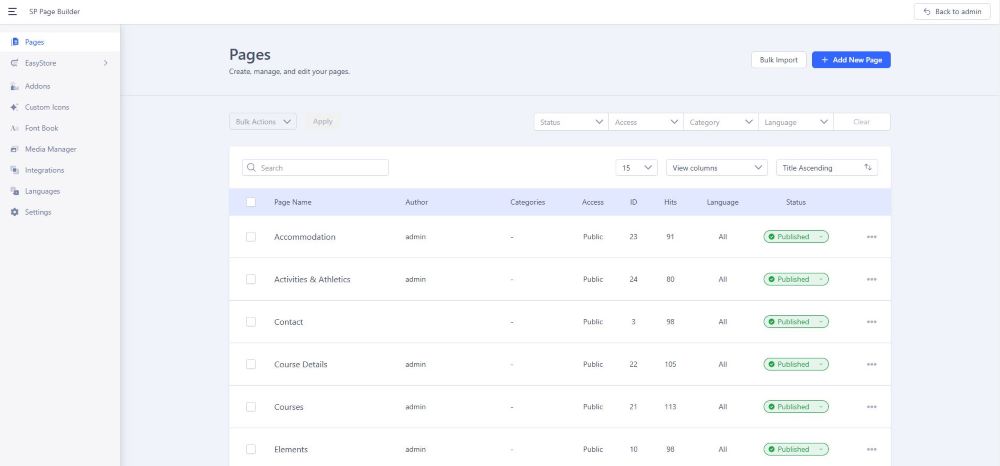Expand the Bulk Actions dropdown

(263, 122)
